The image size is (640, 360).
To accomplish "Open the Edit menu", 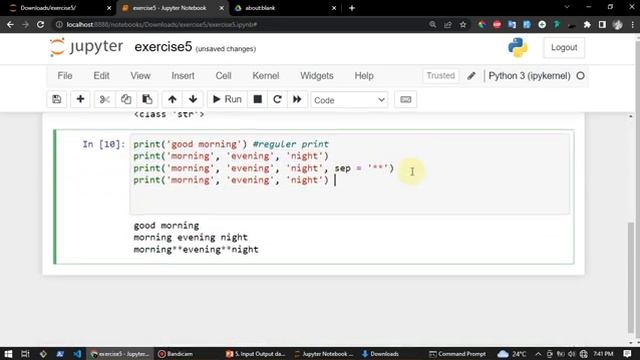I will point(101,76).
